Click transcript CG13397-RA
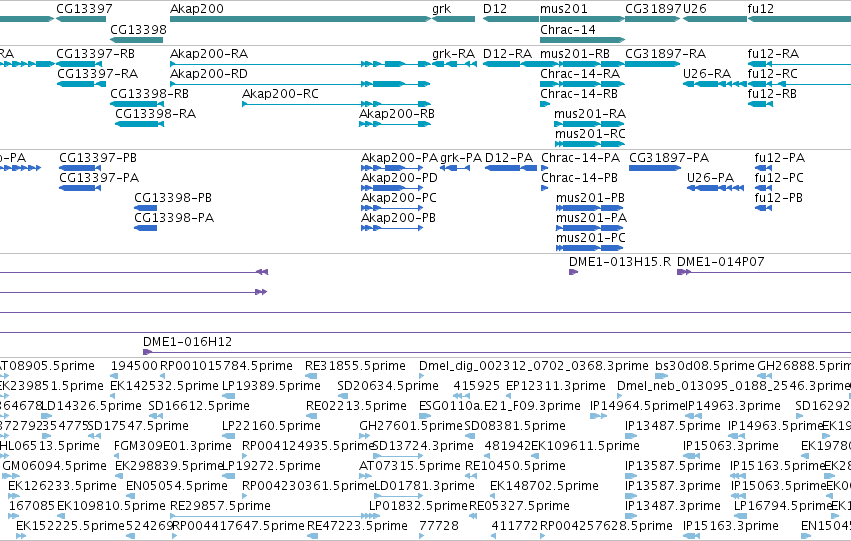Viewport: 851px width, 541px height. coord(98,74)
